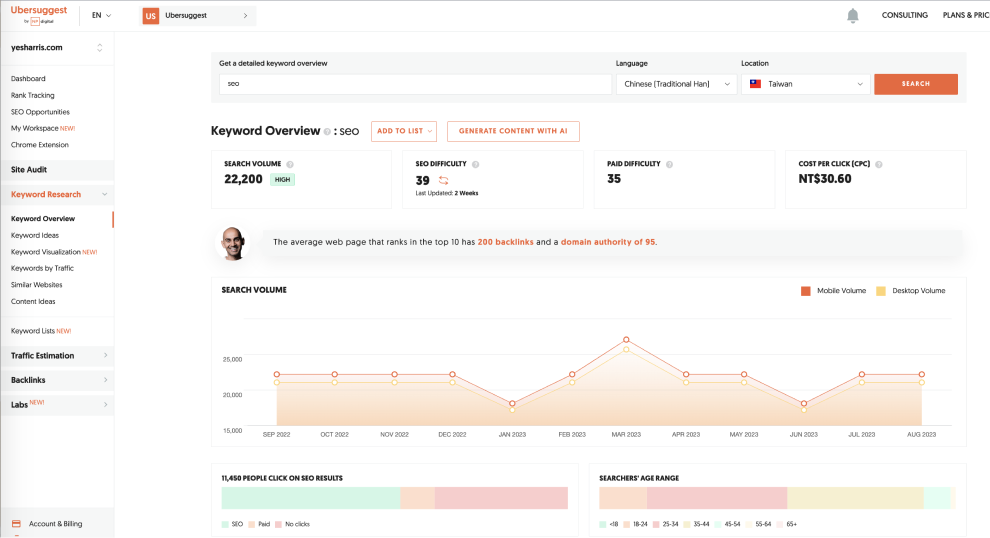Viewport: 990px width, 538px height.
Task: Expand the Backlinks section
Action: 57,380
